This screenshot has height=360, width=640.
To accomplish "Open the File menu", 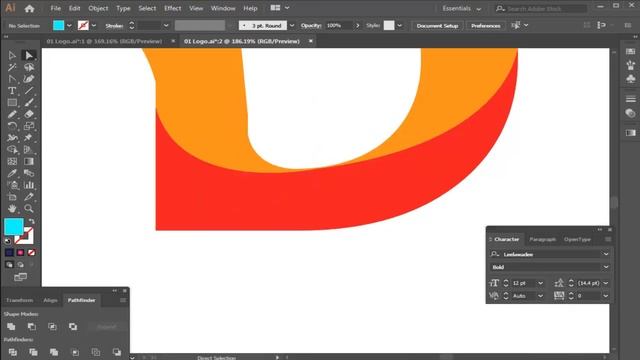I will click(56, 8).
